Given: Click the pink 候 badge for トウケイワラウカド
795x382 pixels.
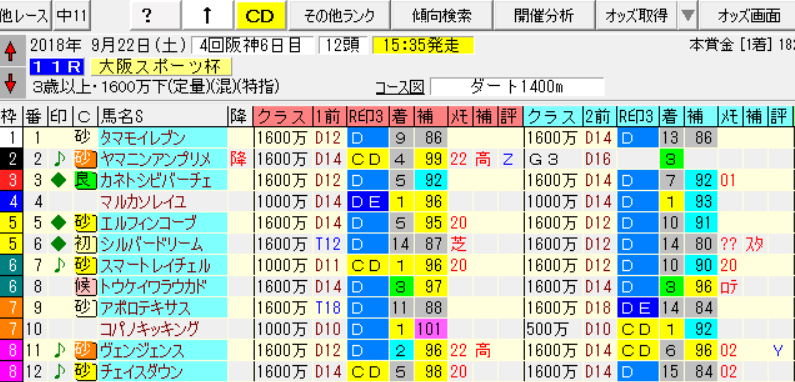Looking at the screenshot, I should (x=85, y=287).
